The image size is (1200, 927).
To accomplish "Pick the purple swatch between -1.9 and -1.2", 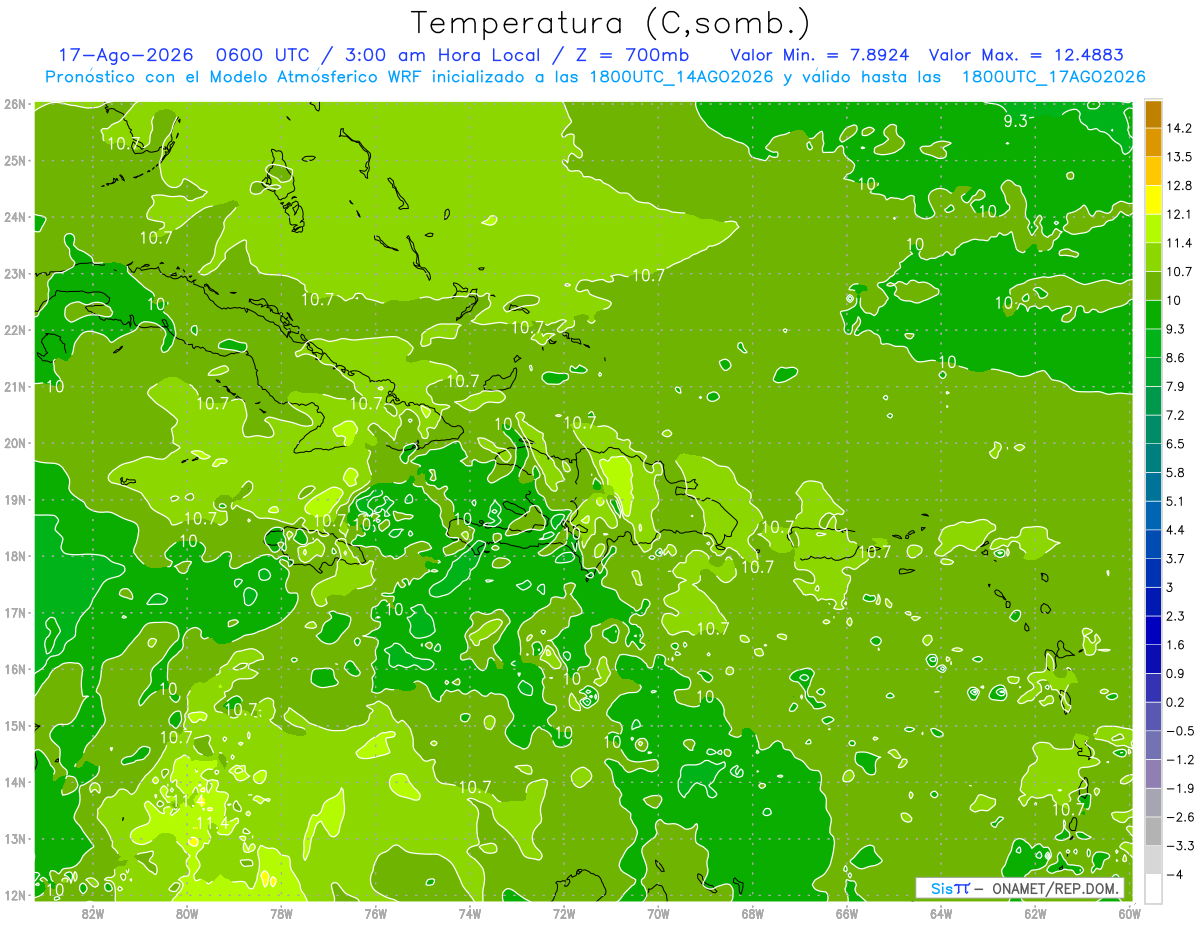I will coord(1153,773).
